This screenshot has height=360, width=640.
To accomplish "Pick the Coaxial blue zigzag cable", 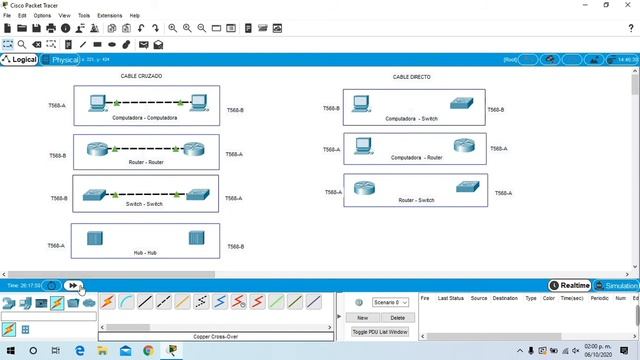I will point(220,302).
